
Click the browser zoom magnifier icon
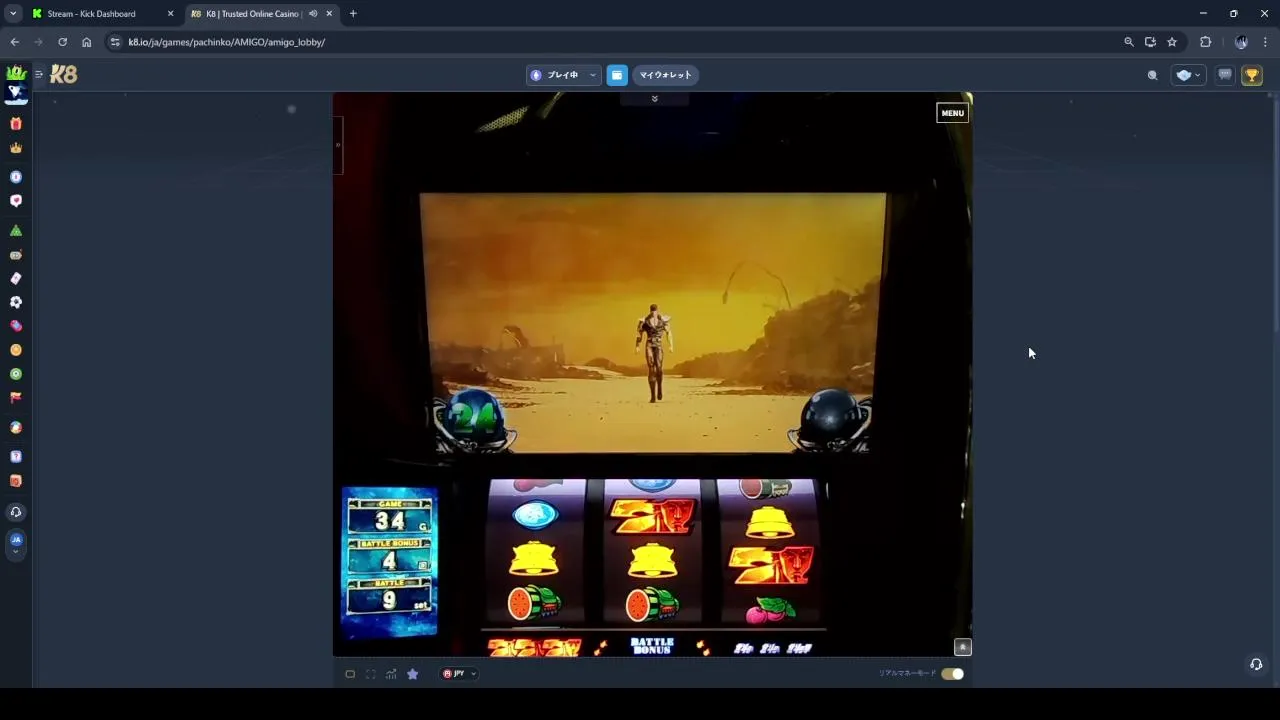[1129, 42]
